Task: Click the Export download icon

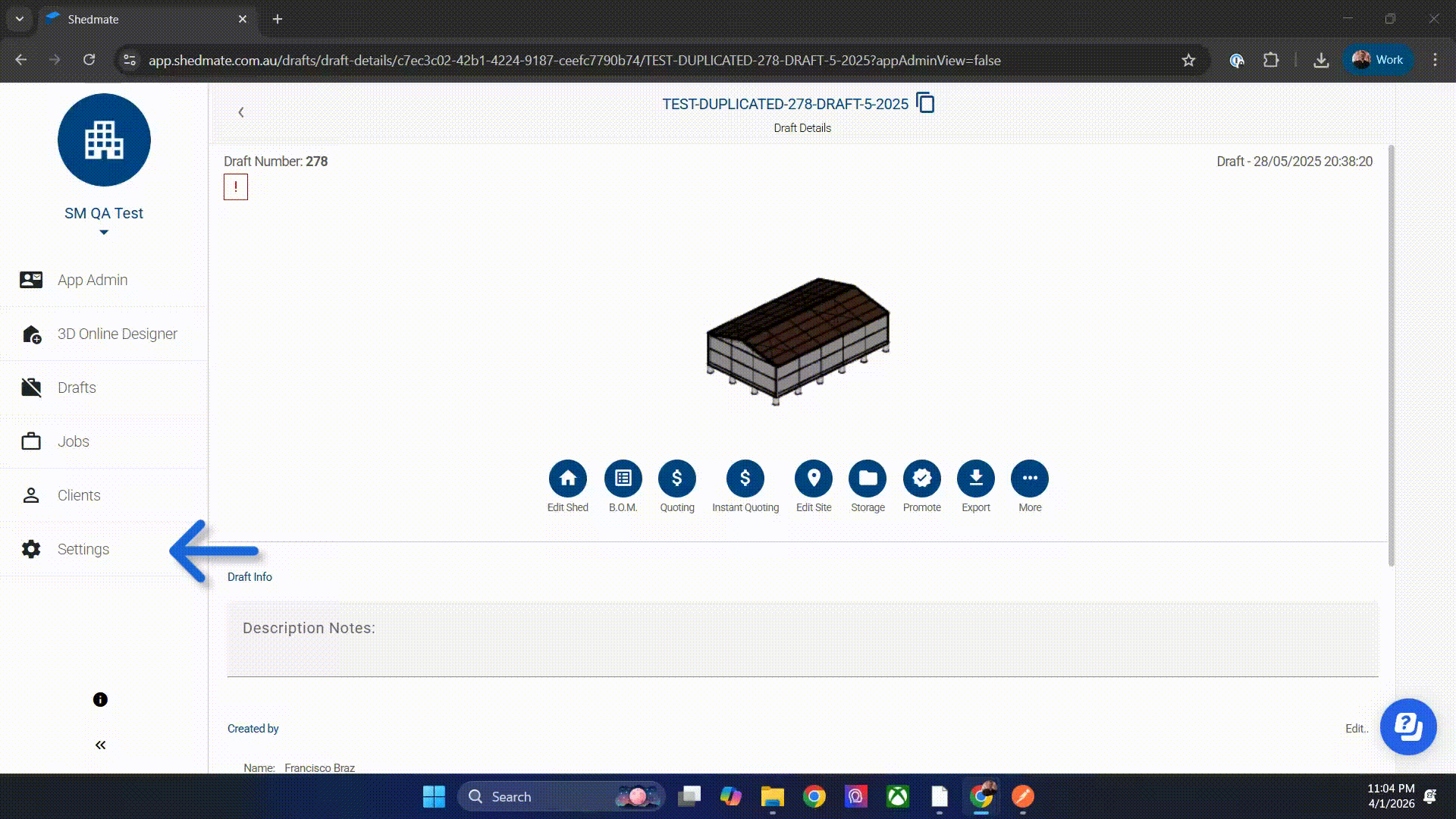Action: point(975,479)
